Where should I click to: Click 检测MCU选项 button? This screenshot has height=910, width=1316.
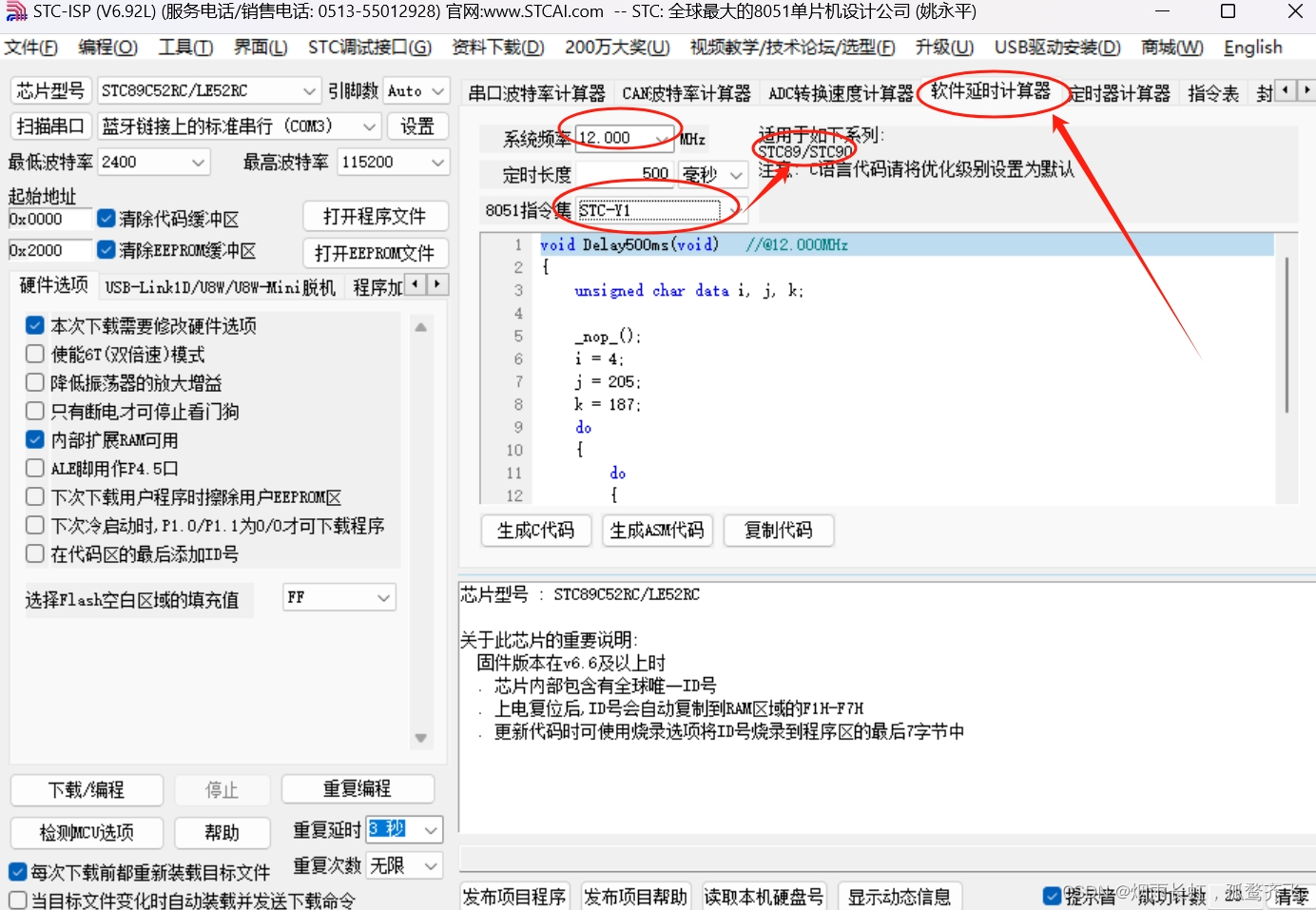coord(87,832)
